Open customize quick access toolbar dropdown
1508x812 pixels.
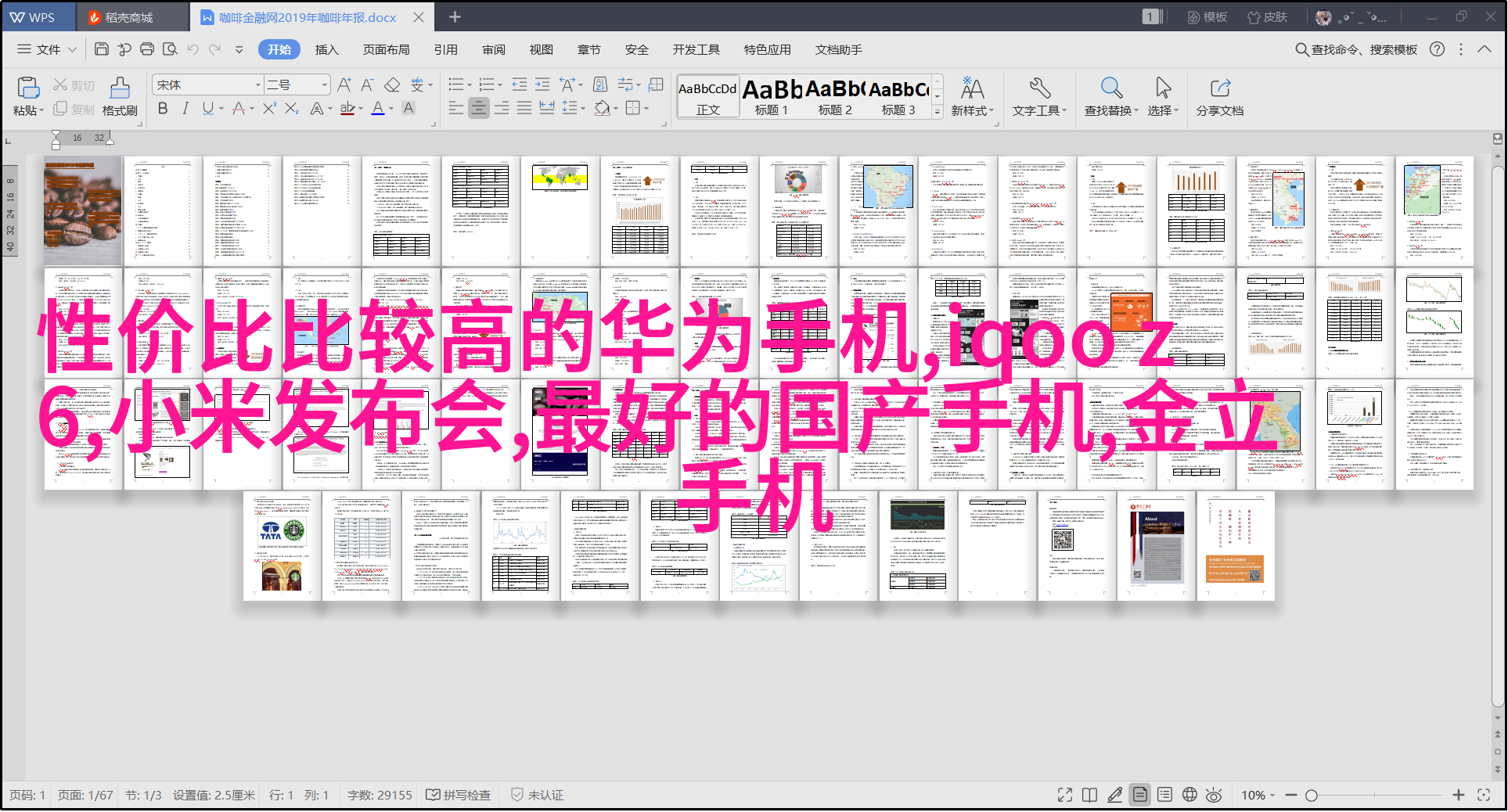tap(239, 49)
